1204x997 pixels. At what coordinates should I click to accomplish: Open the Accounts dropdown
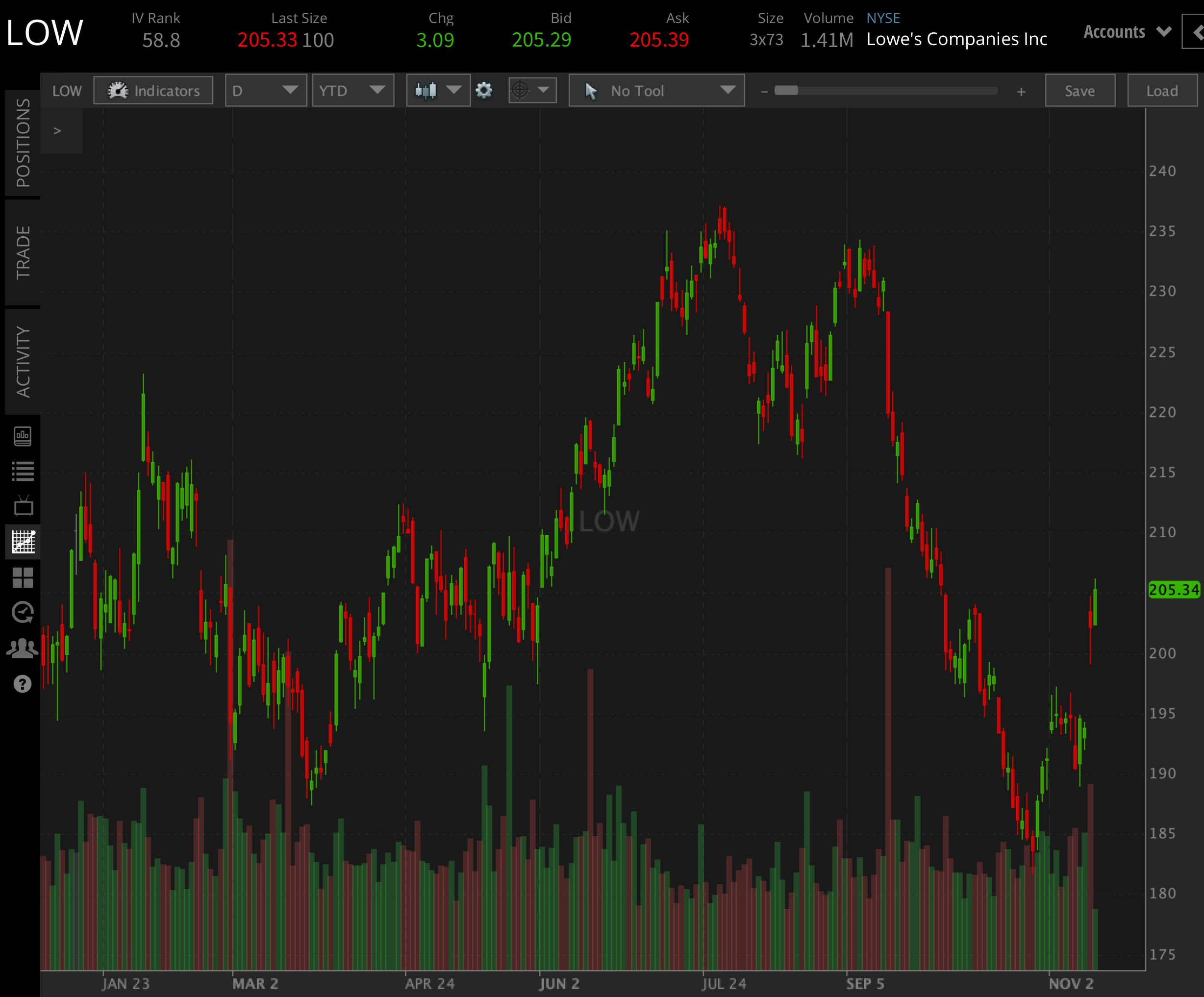pyautogui.click(x=1126, y=32)
